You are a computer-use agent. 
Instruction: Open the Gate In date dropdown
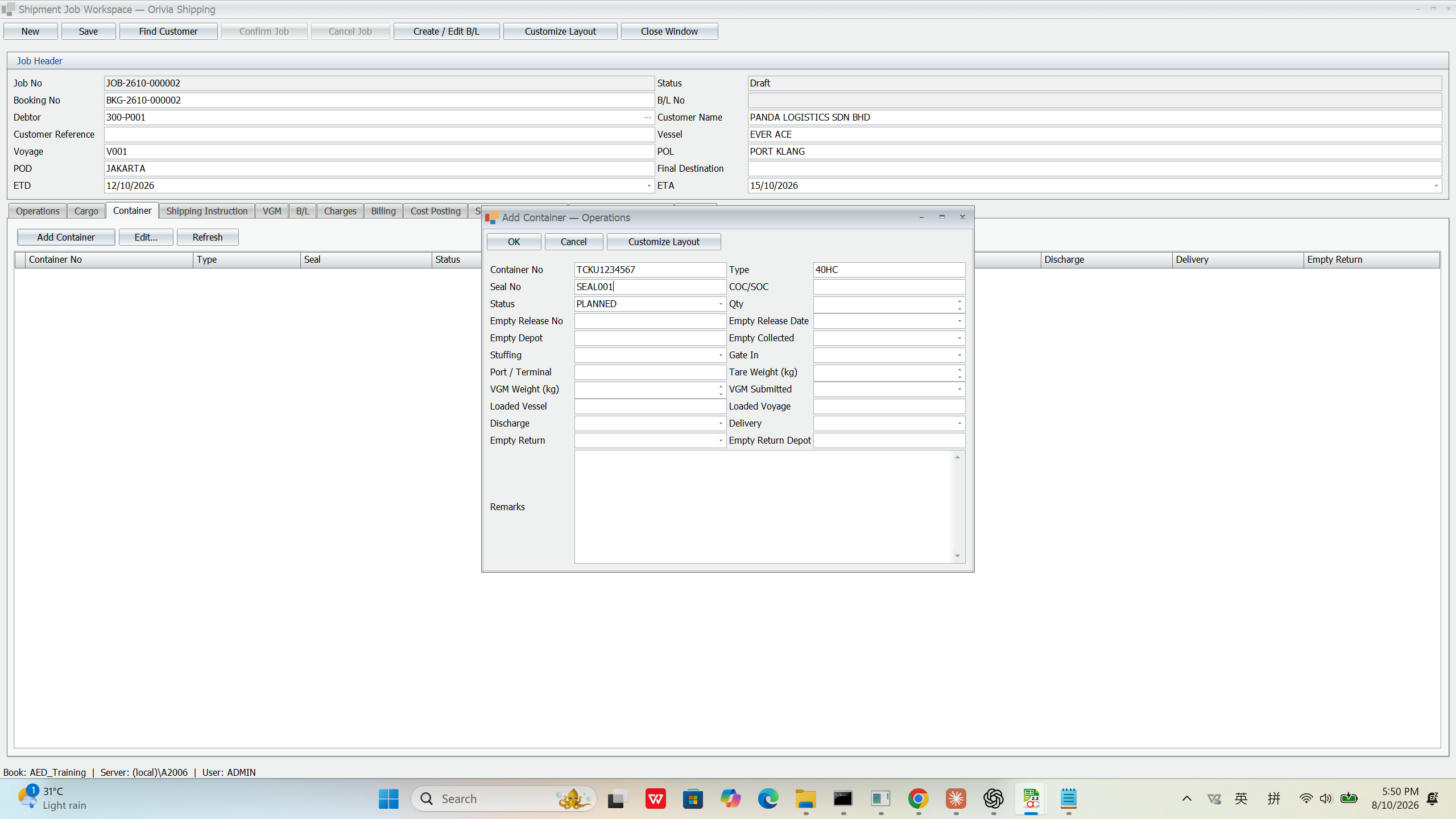[x=959, y=355]
